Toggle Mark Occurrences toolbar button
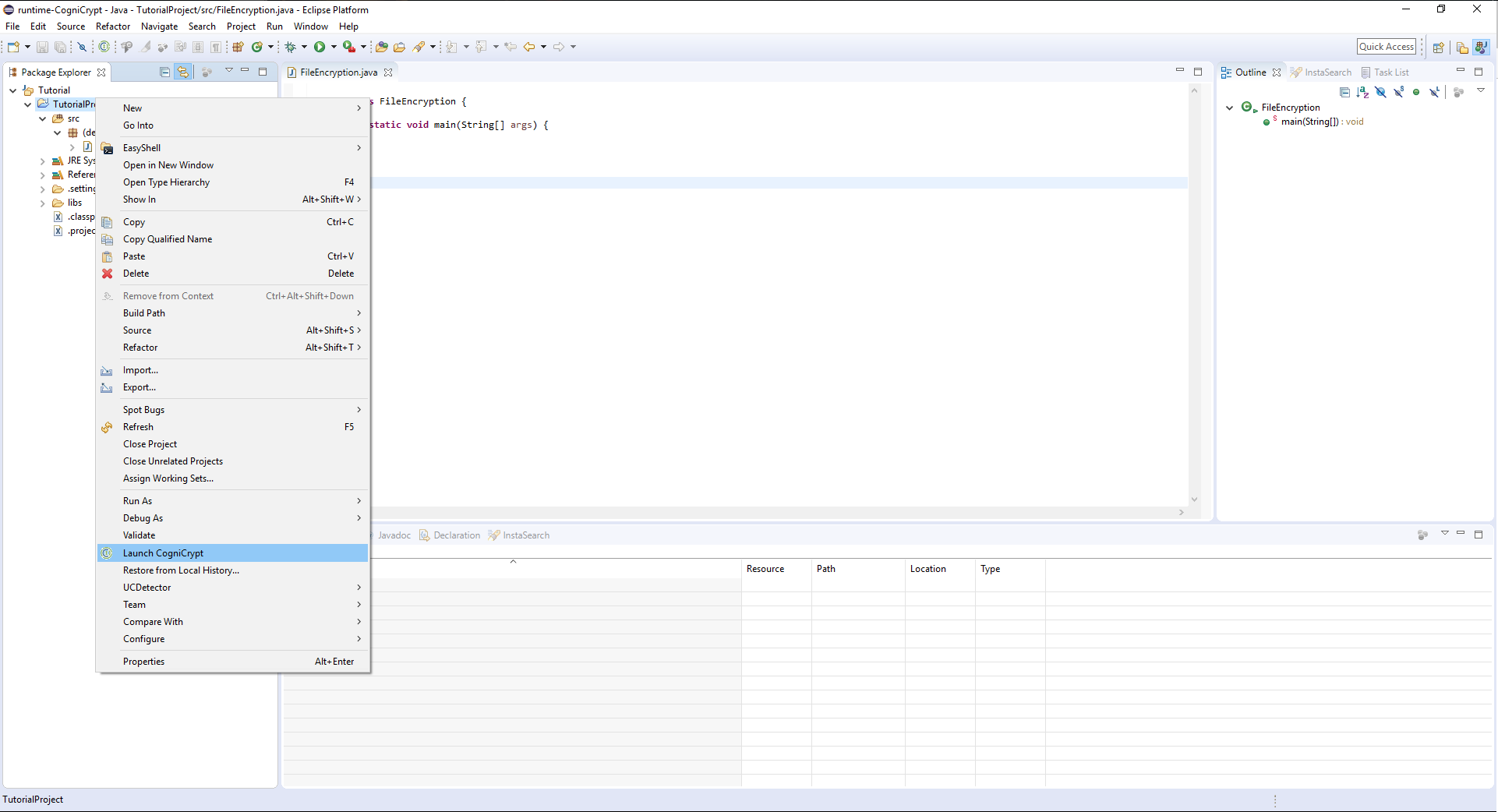This screenshot has height=812, width=1498. (145, 47)
